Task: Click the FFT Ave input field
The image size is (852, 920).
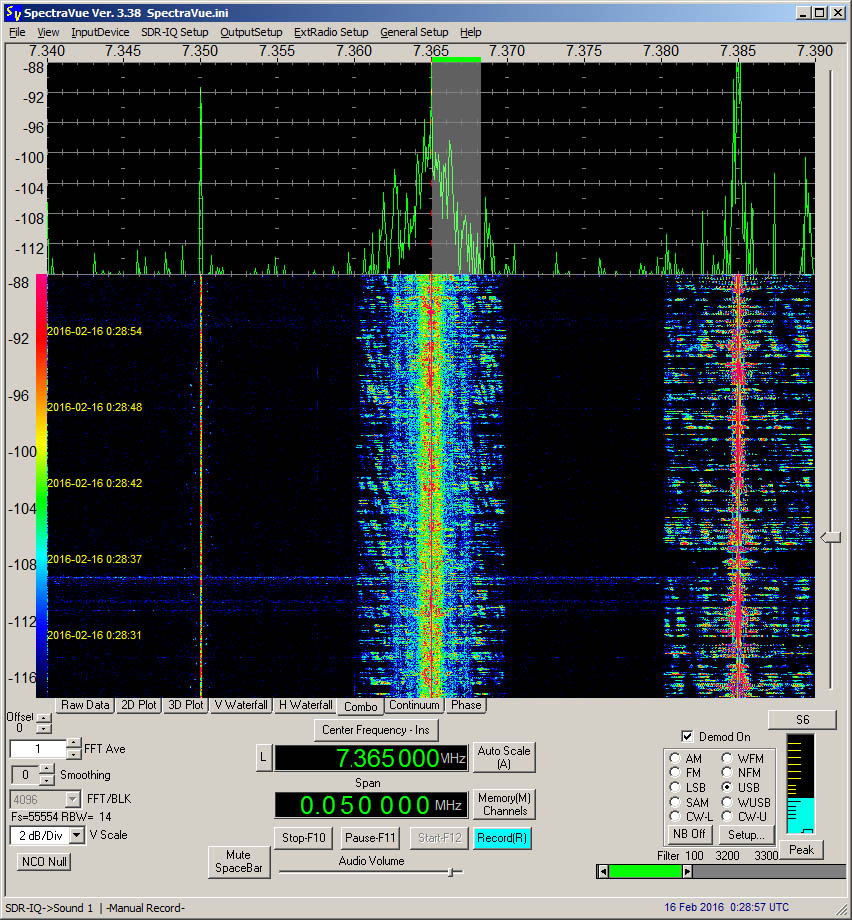Action: pos(38,749)
